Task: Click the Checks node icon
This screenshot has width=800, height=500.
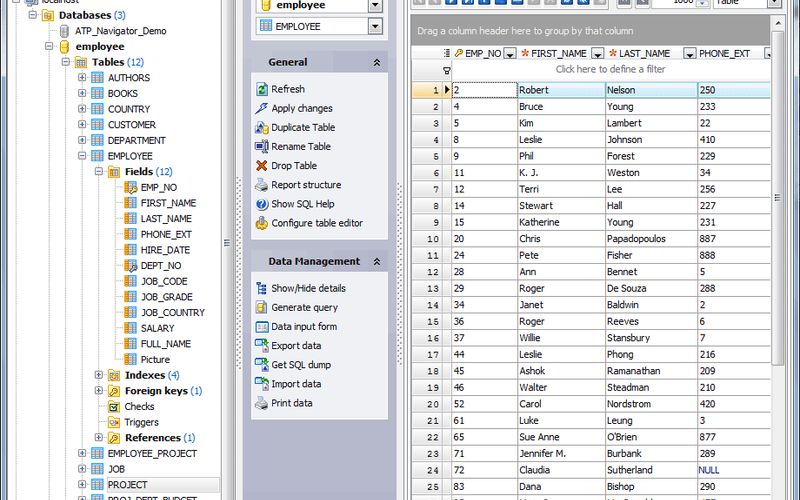Action: tap(114, 407)
